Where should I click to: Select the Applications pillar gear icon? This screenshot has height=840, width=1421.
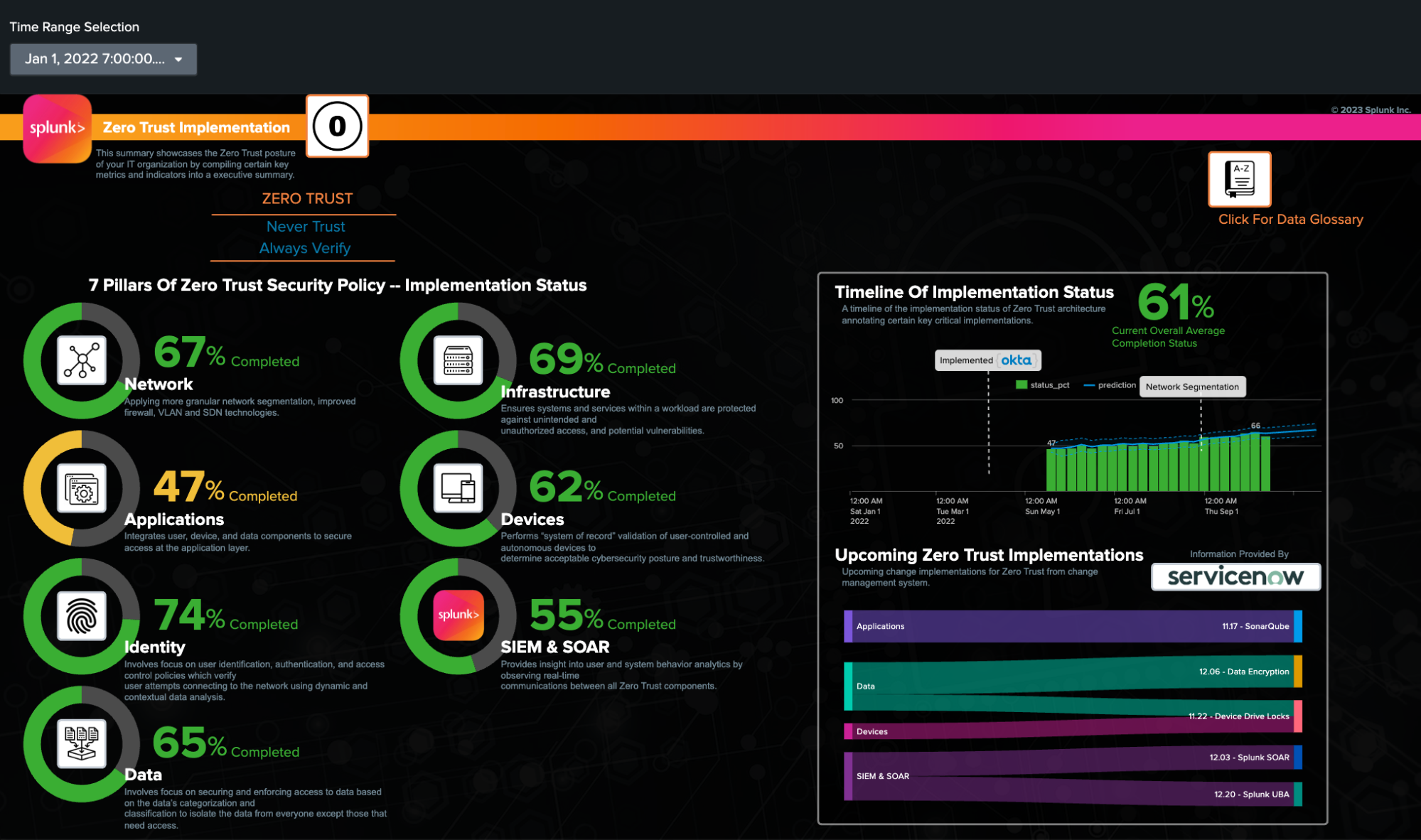click(x=82, y=488)
